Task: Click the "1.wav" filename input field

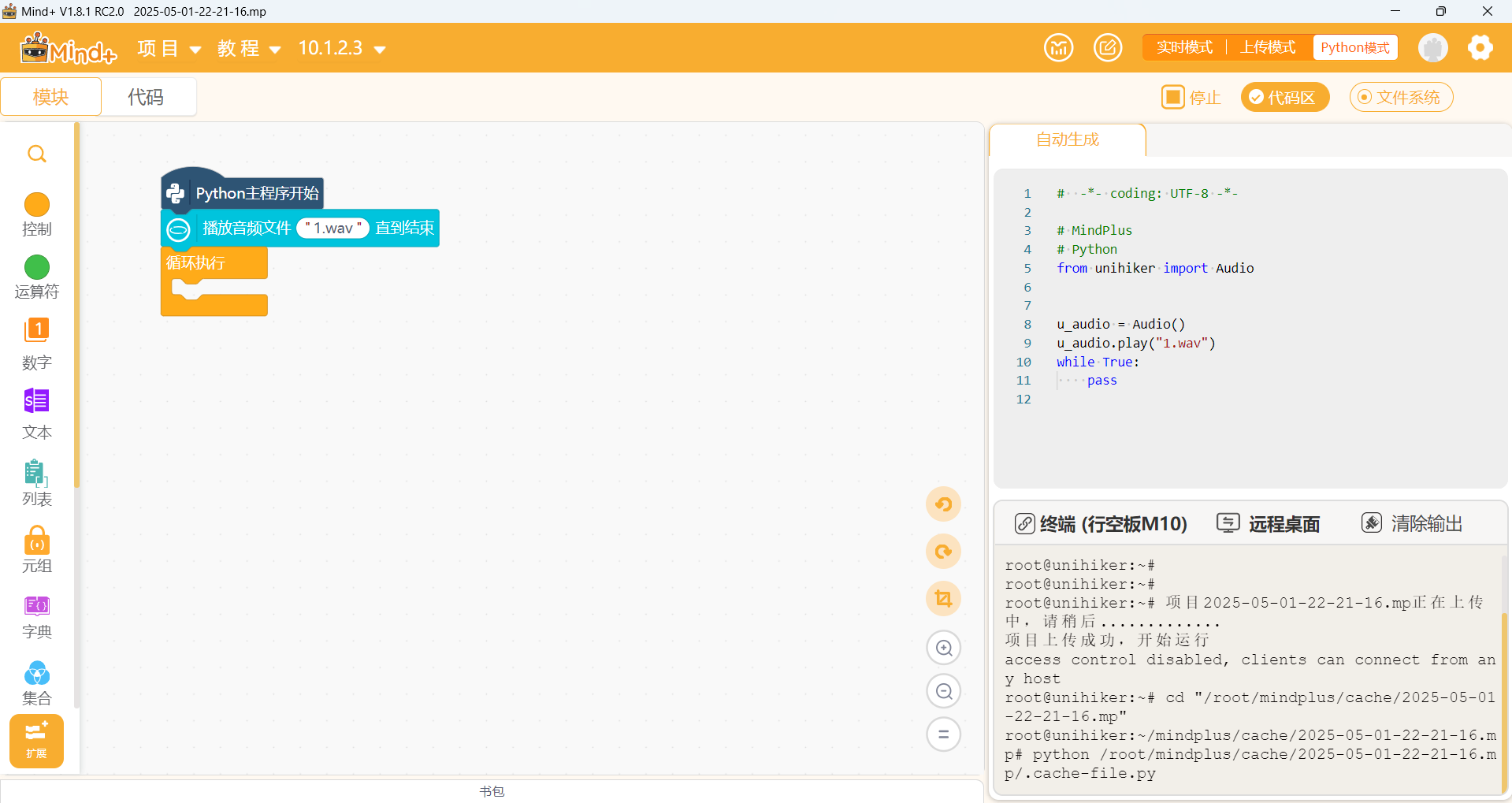Action: coord(333,228)
